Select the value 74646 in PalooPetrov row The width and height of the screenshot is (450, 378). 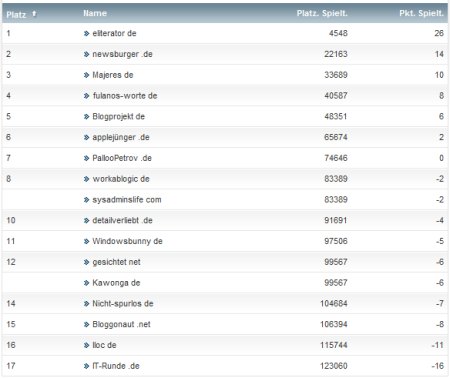click(x=336, y=158)
